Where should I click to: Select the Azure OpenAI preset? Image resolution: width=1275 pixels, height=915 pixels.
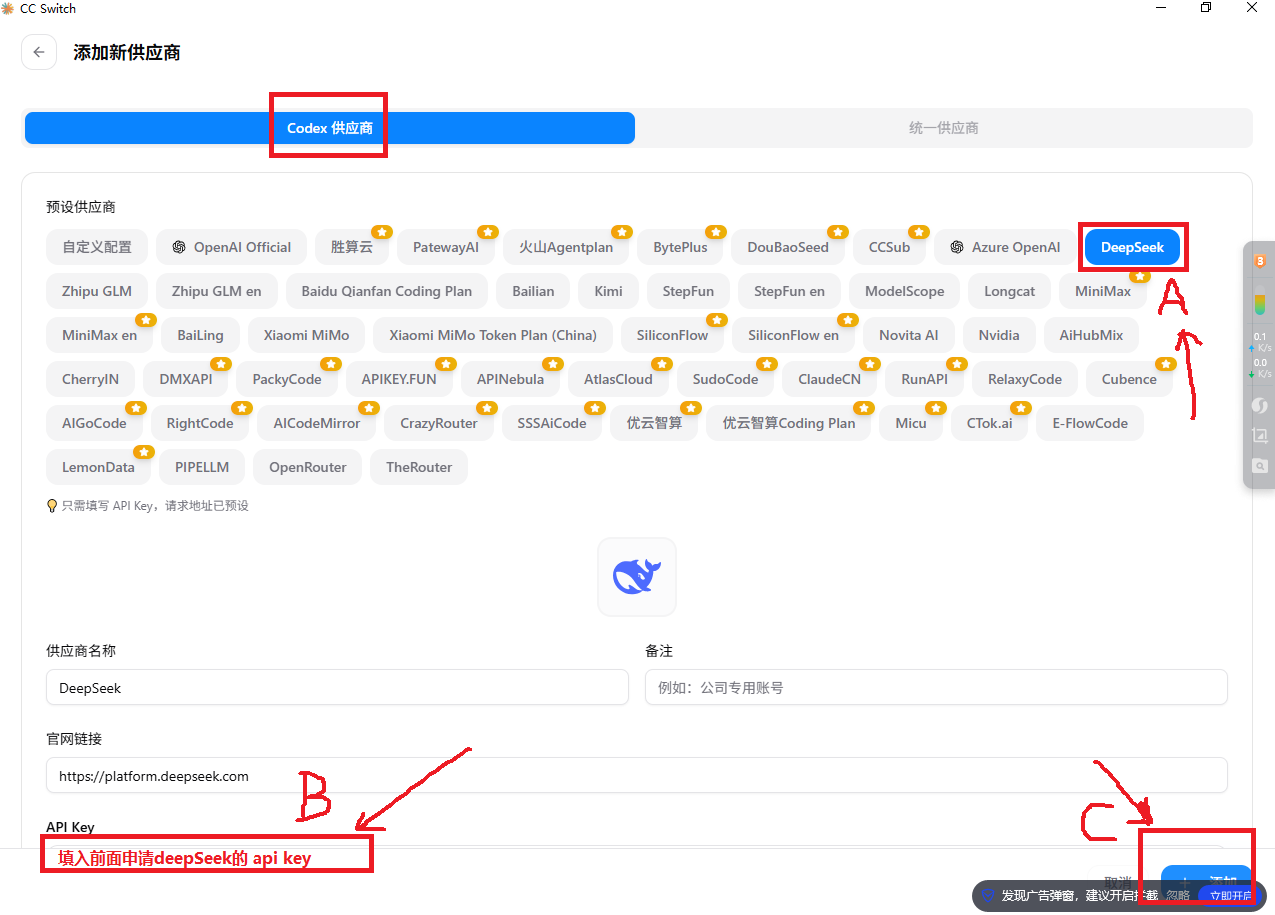[x=1005, y=247]
